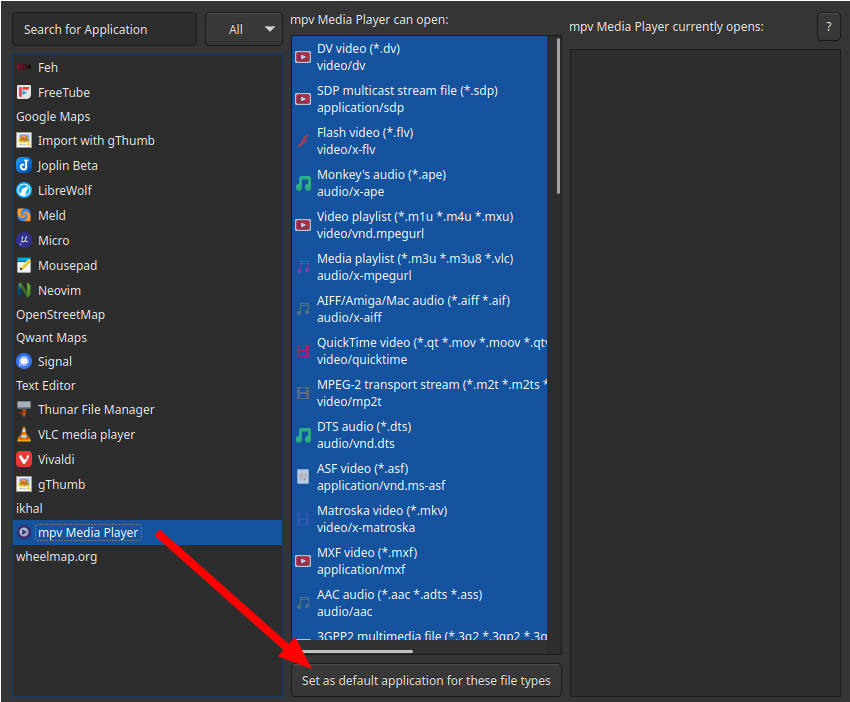Click the Joplin Beta app icon
This screenshot has width=850, height=702.
[x=22, y=165]
